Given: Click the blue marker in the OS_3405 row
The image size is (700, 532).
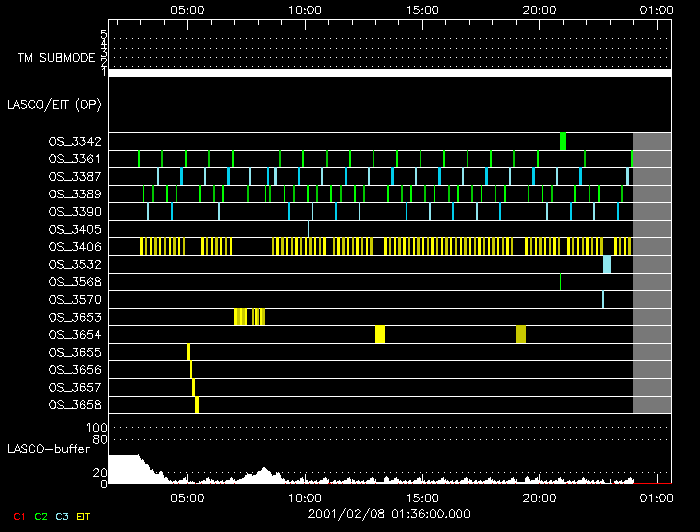Looking at the screenshot, I should click(308, 229).
